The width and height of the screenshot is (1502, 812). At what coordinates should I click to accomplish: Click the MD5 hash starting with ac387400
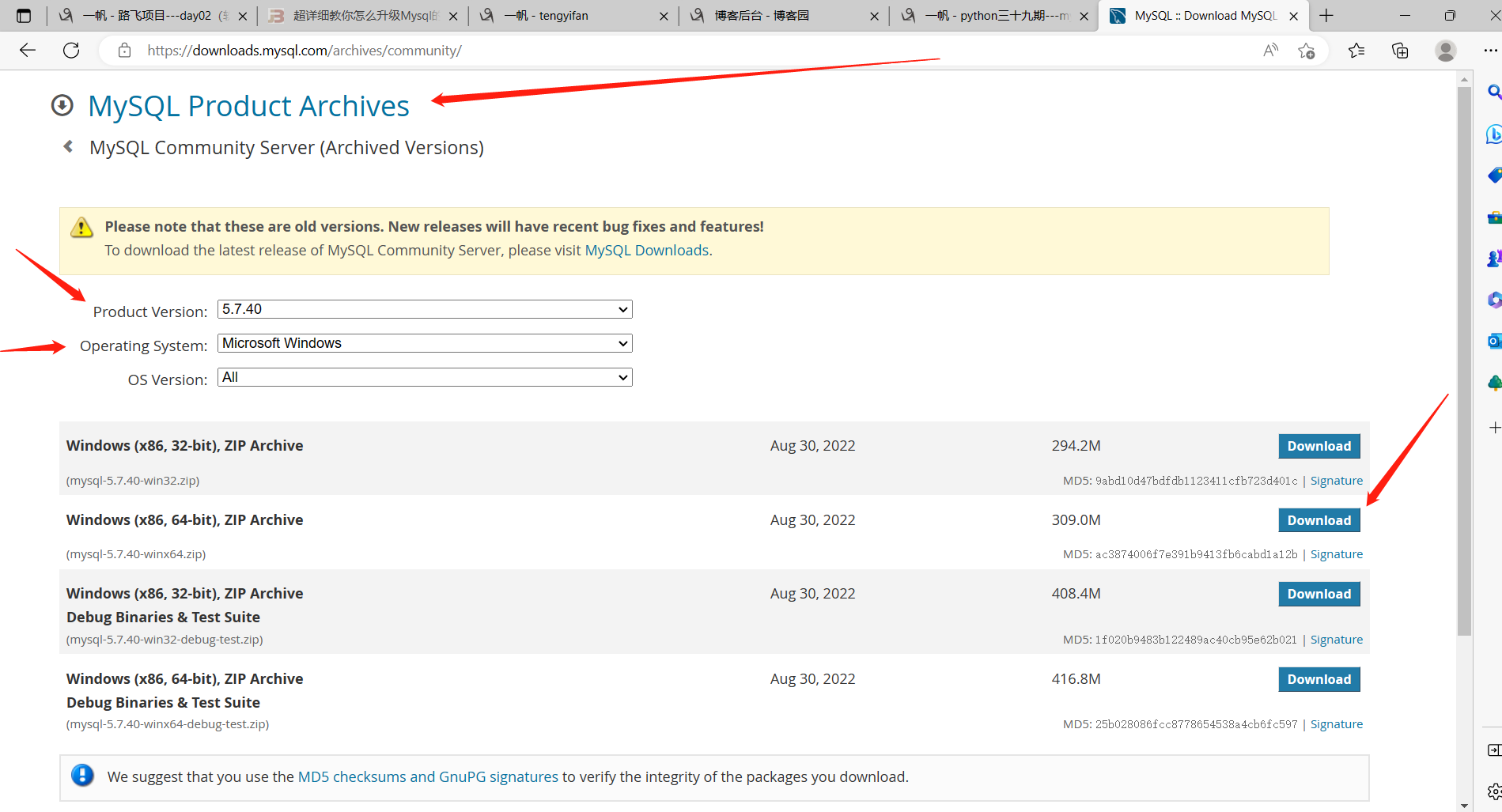tap(1197, 554)
